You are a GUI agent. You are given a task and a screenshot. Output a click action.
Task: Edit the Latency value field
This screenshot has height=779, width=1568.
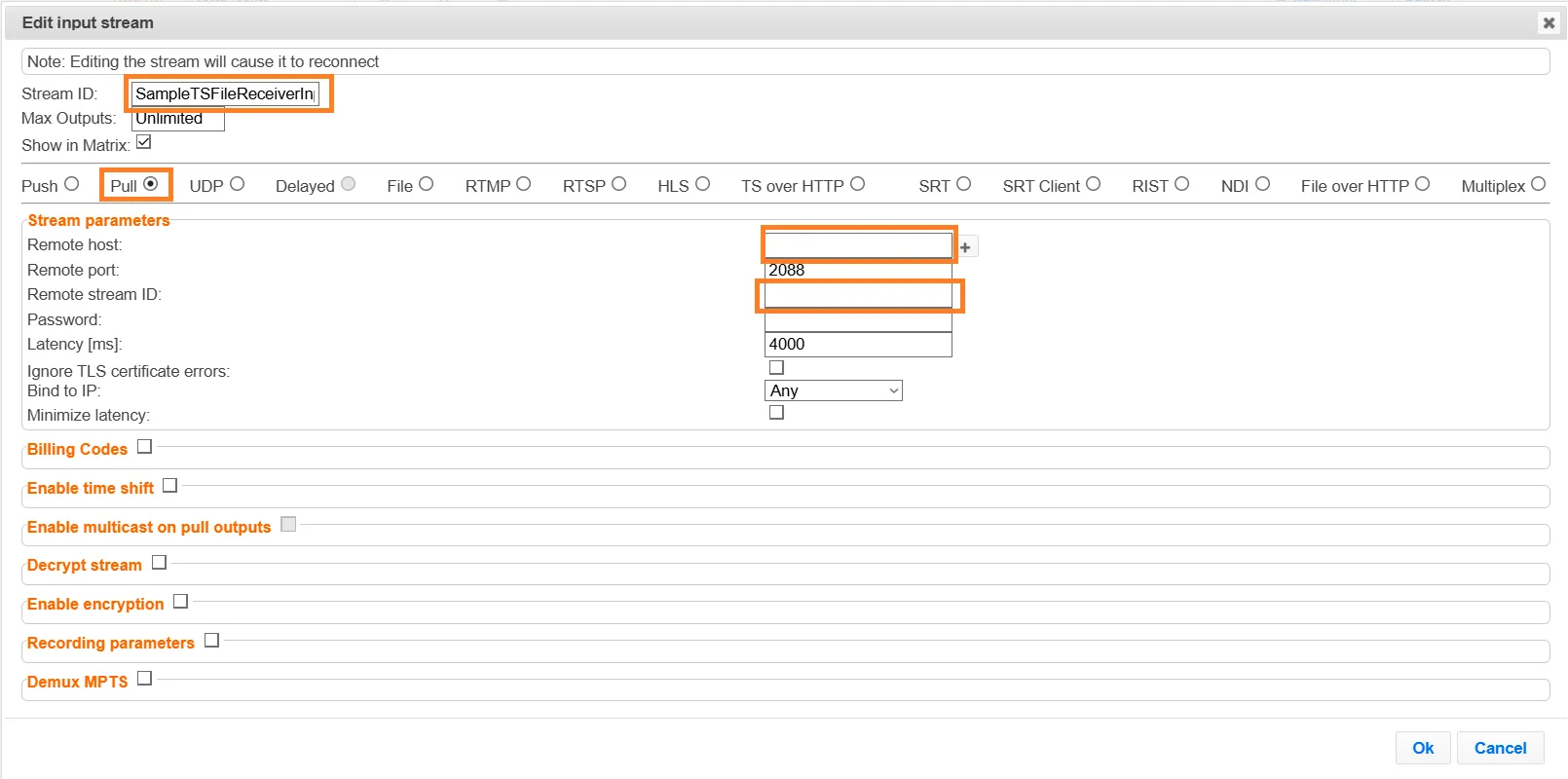click(x=858, y=345)
